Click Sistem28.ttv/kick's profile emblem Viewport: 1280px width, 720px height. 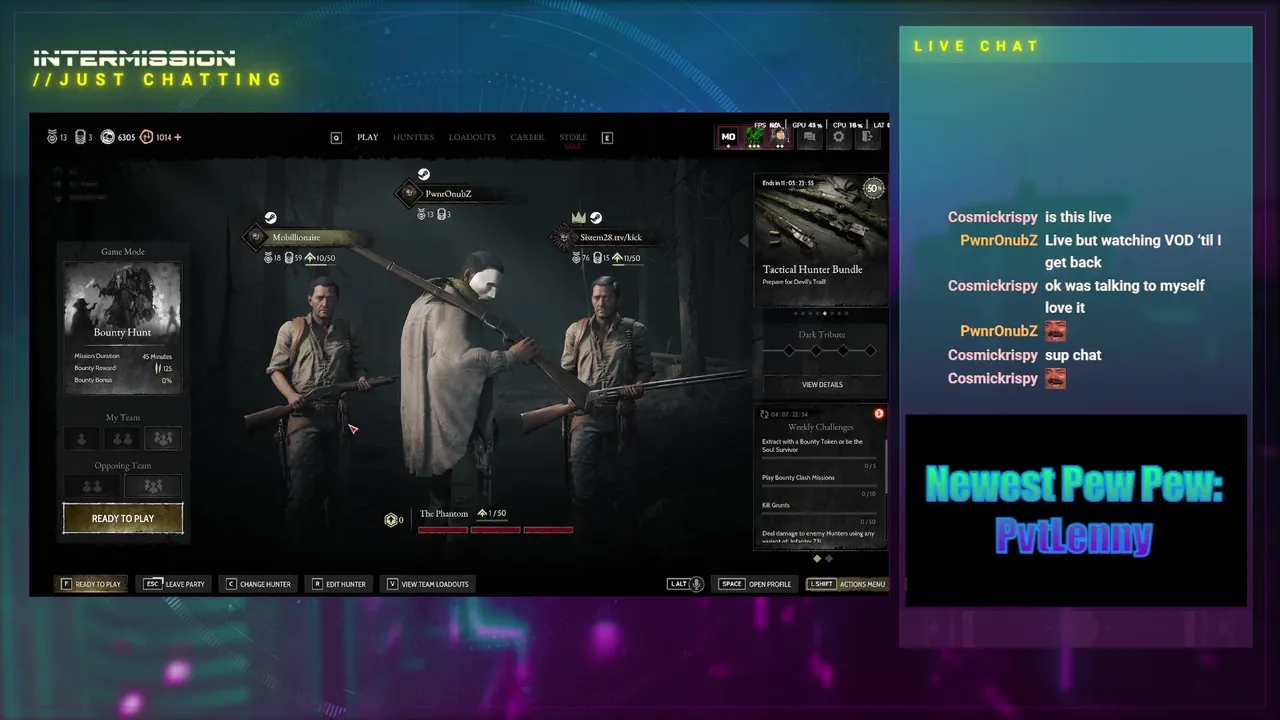coord(564,237)
